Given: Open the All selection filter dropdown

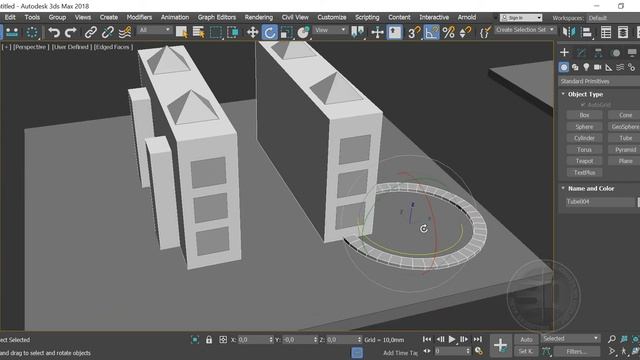Looking at the screenshot, I should (x=154, y=30).
